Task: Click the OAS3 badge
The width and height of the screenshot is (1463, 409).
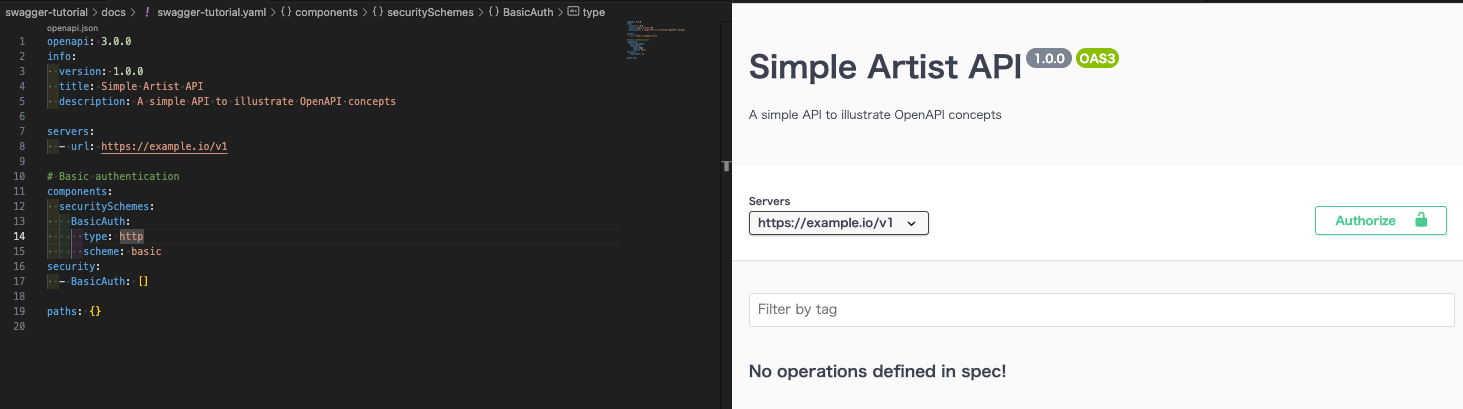Action: coord(1097,58)
